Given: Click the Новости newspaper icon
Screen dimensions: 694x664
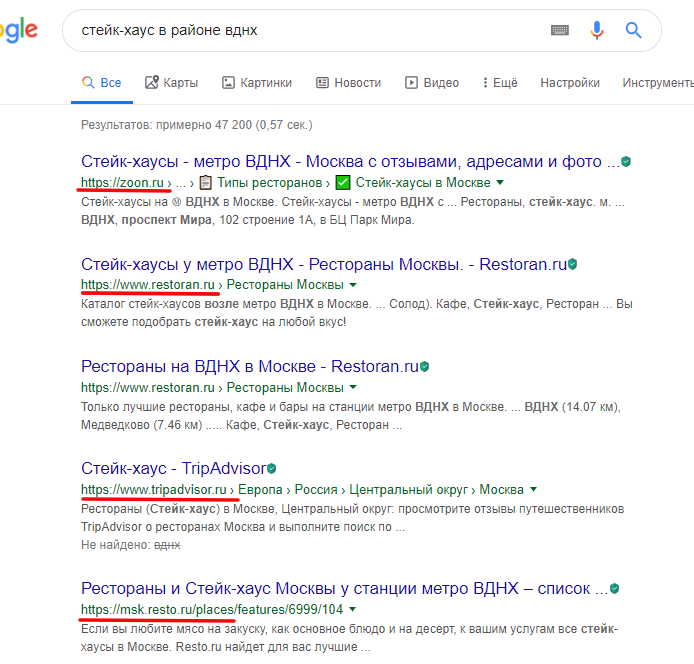Looking at the screenshot, I should pos(322,83).
